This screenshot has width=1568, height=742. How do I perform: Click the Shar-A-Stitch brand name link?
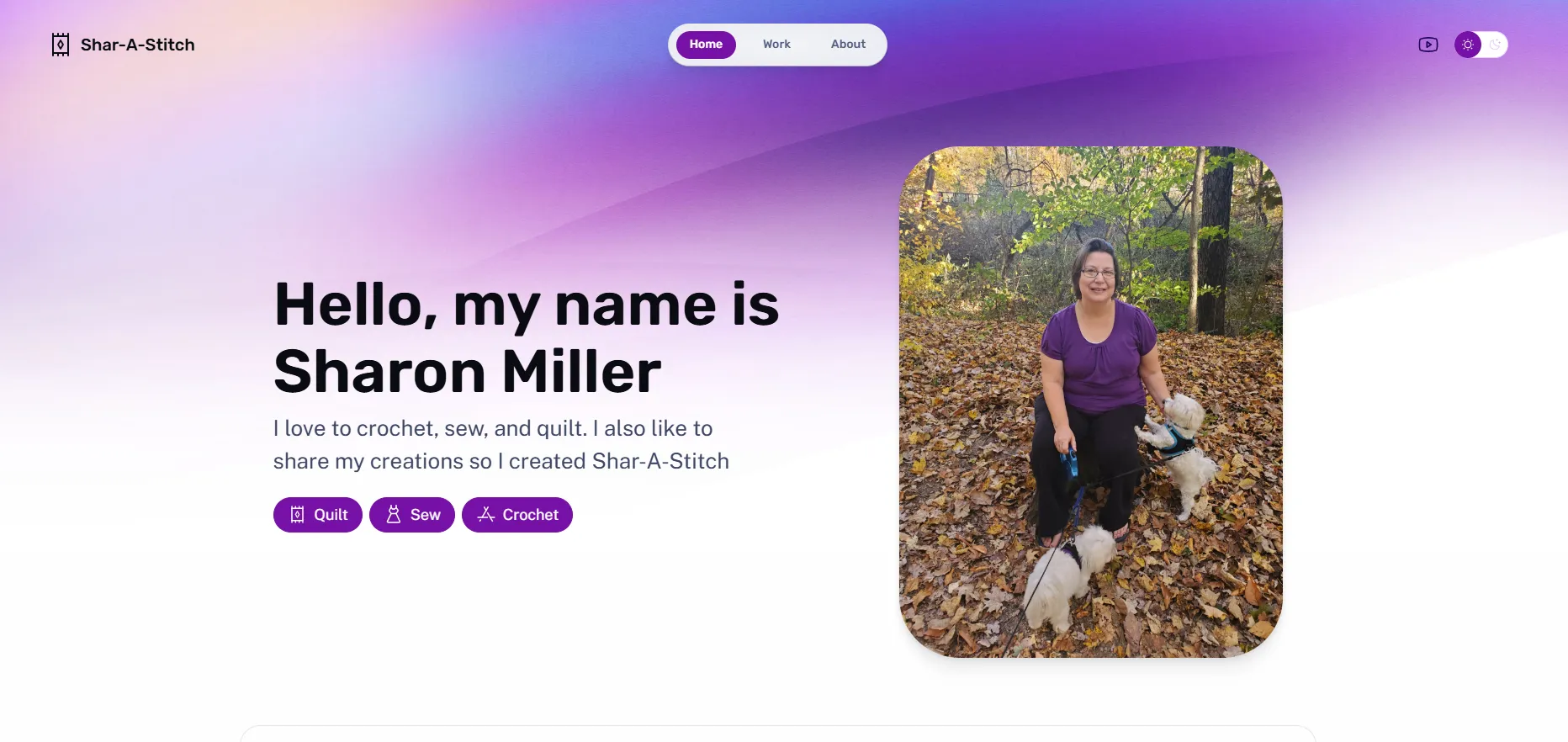point(138,45)
